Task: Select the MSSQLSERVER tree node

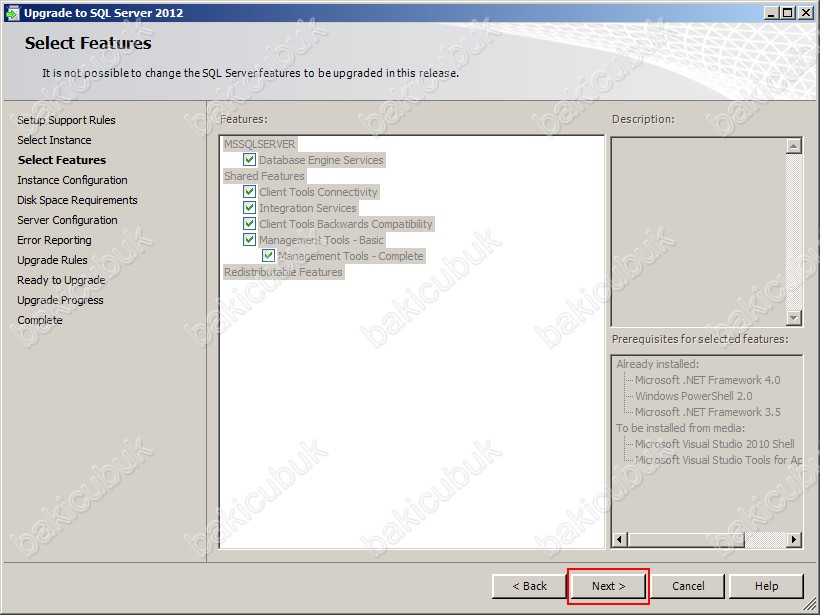Action: coord(259,144)
